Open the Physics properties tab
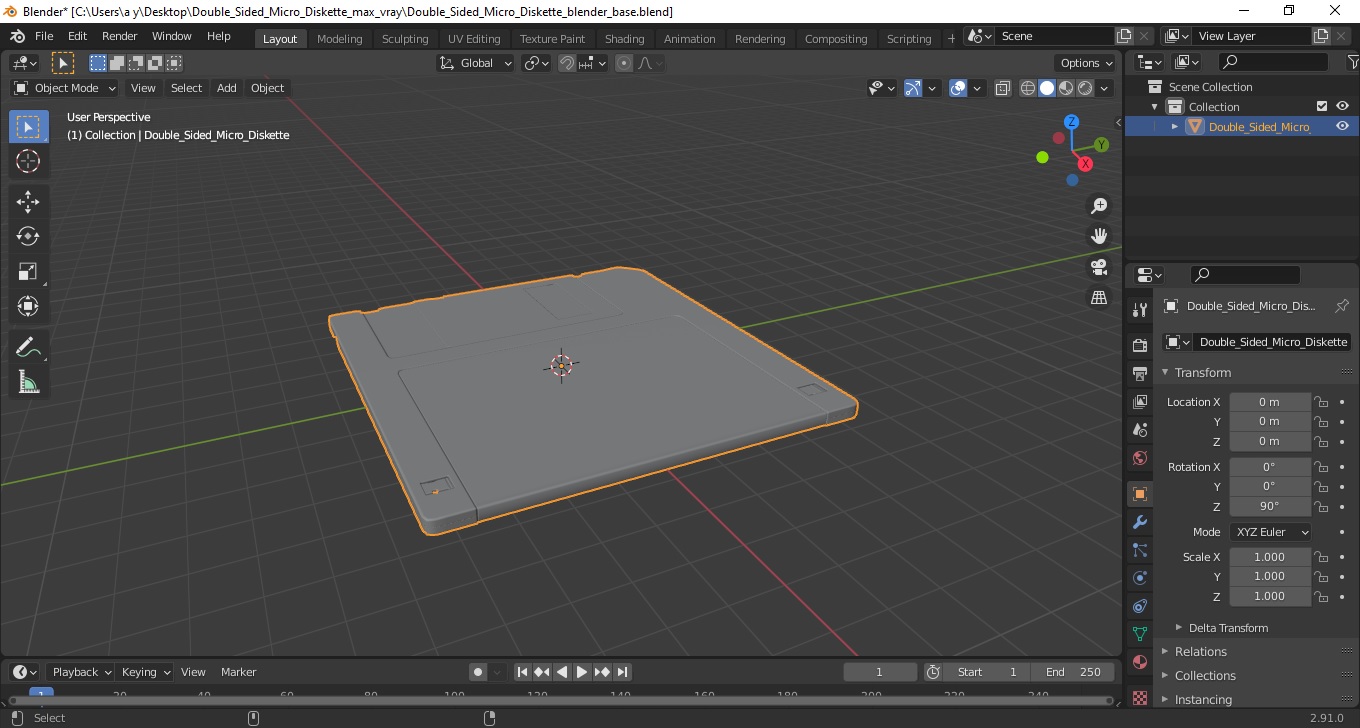The height and width of the screenshot is (728, 1360). (x=1139, y=578)
